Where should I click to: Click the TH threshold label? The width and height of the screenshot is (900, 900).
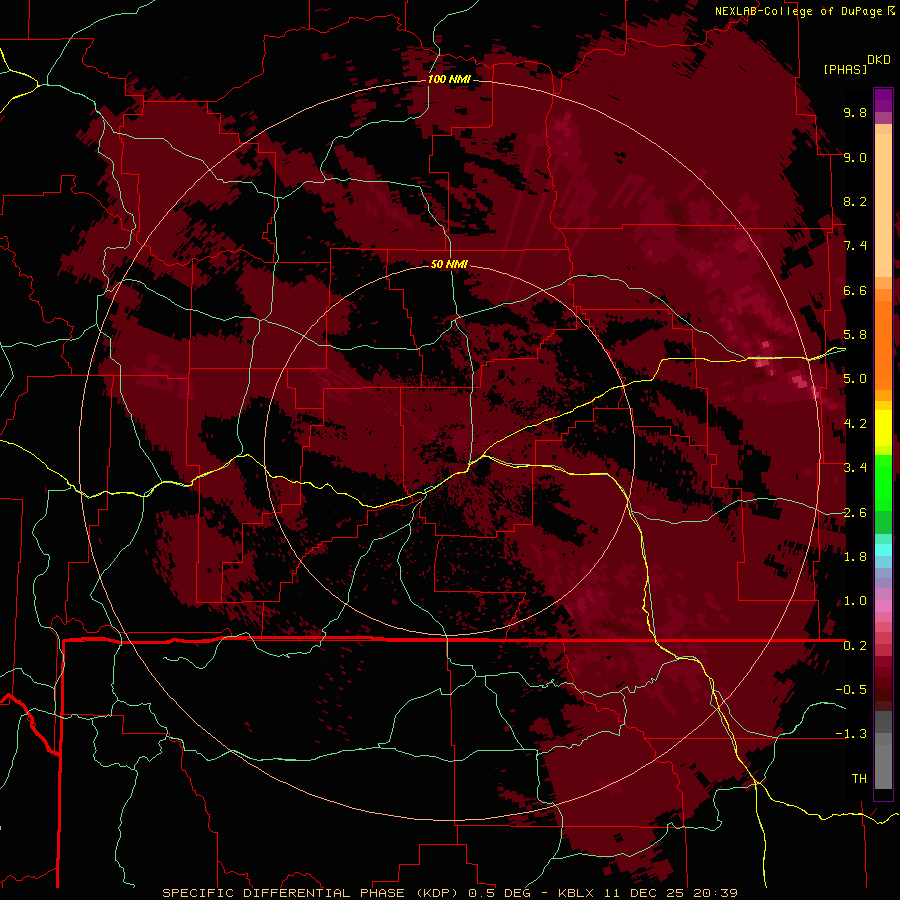click(859, 779)
